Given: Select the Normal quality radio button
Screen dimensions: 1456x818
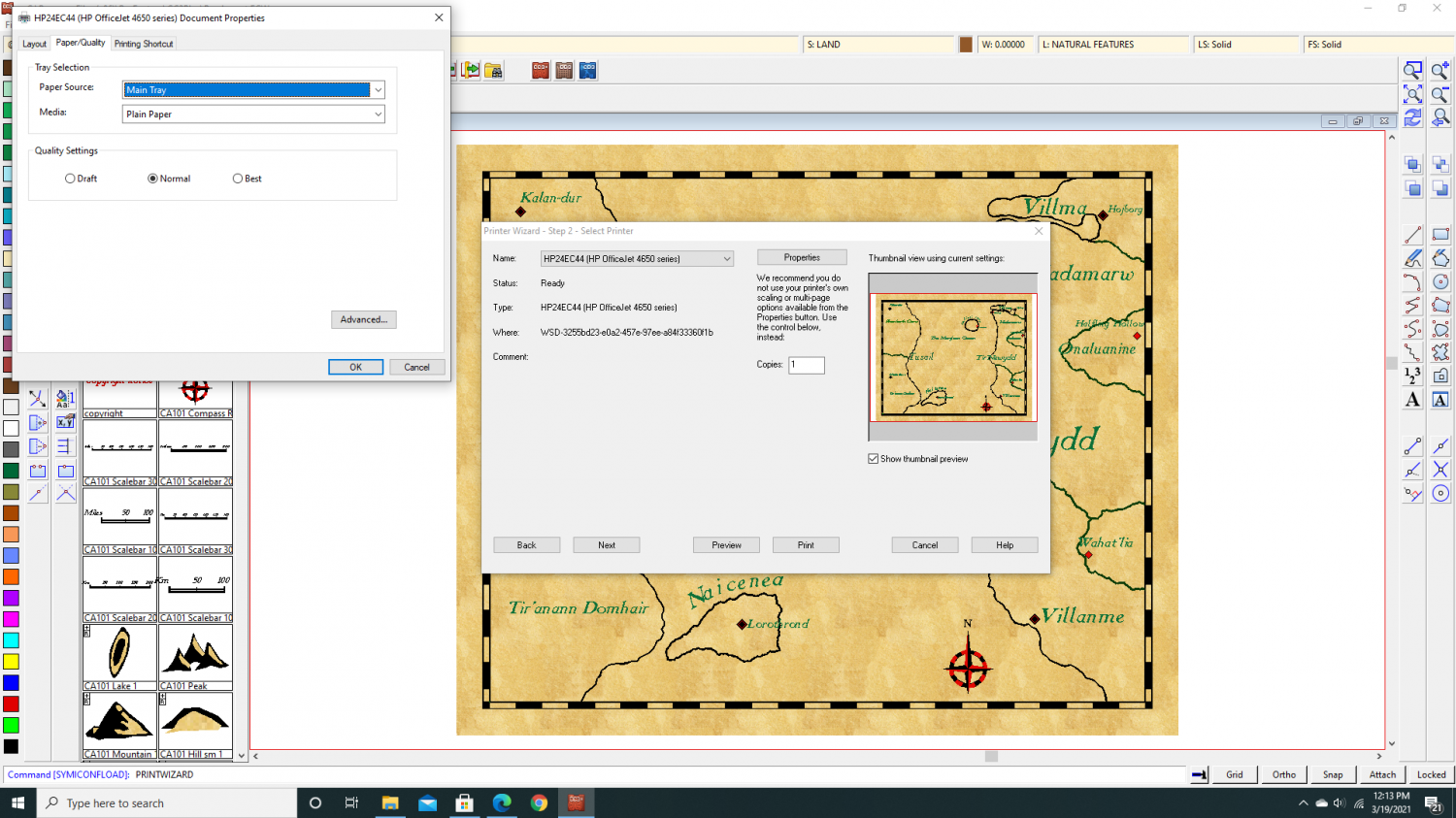Looking at the screenshot, I should click(x=152, y=179).
